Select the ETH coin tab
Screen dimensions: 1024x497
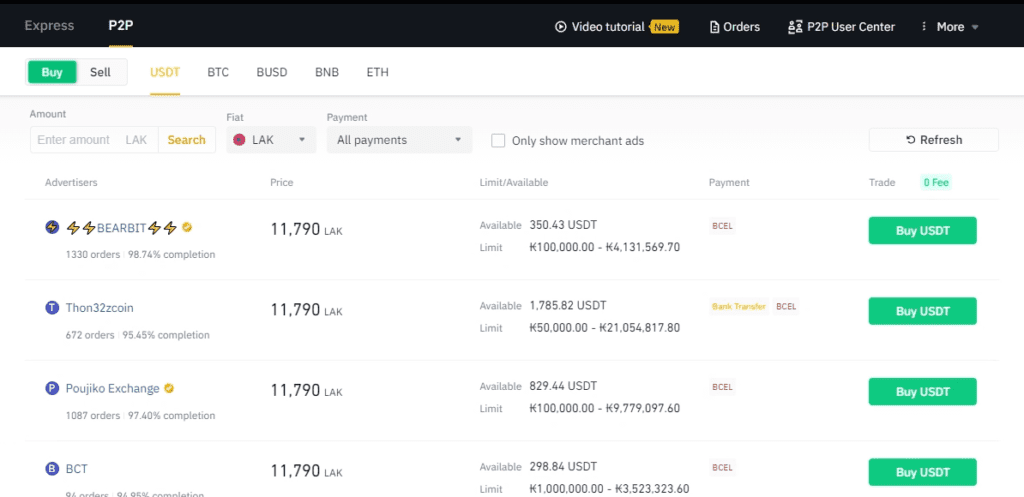coord(377,72)
